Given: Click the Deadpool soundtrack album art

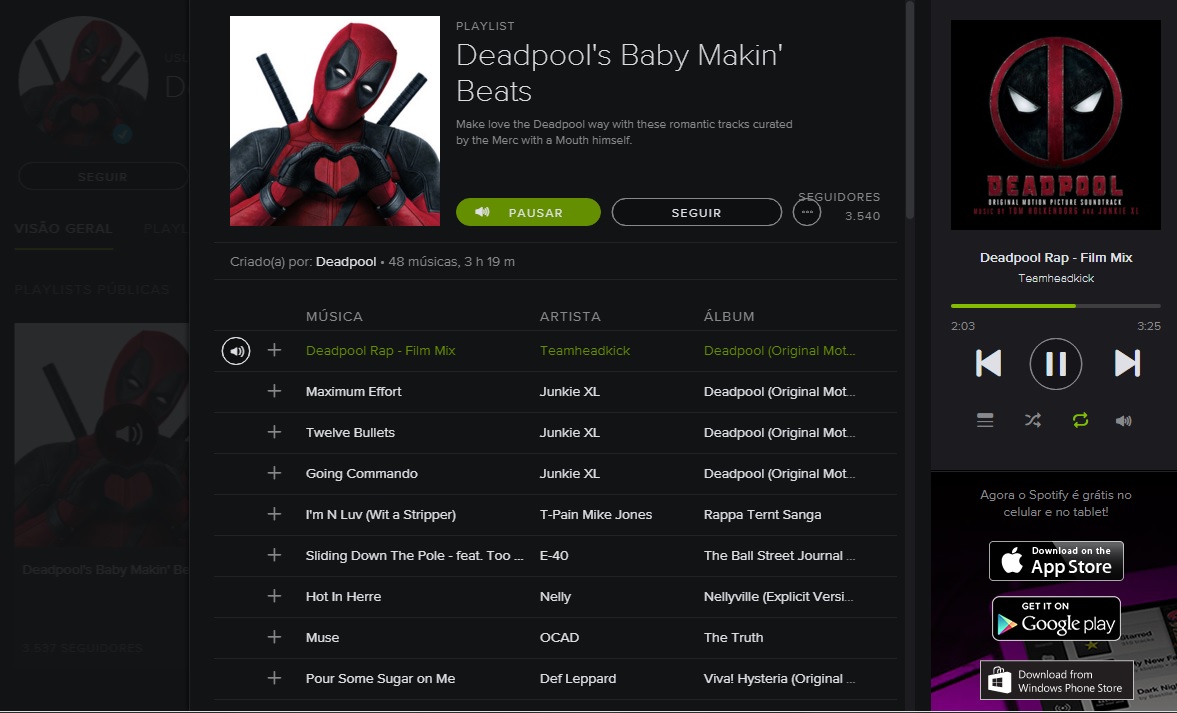Looking at the screenshot, I should (1056, 125).
